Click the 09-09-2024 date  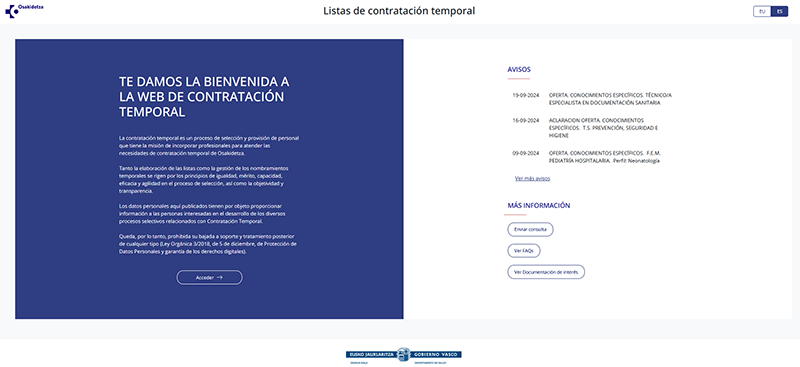point(526,153)
